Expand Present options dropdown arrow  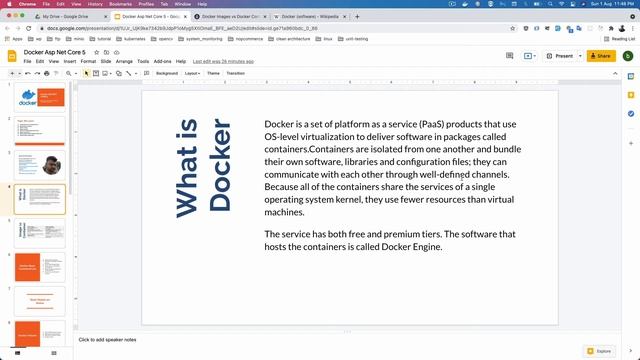(580, 56)
